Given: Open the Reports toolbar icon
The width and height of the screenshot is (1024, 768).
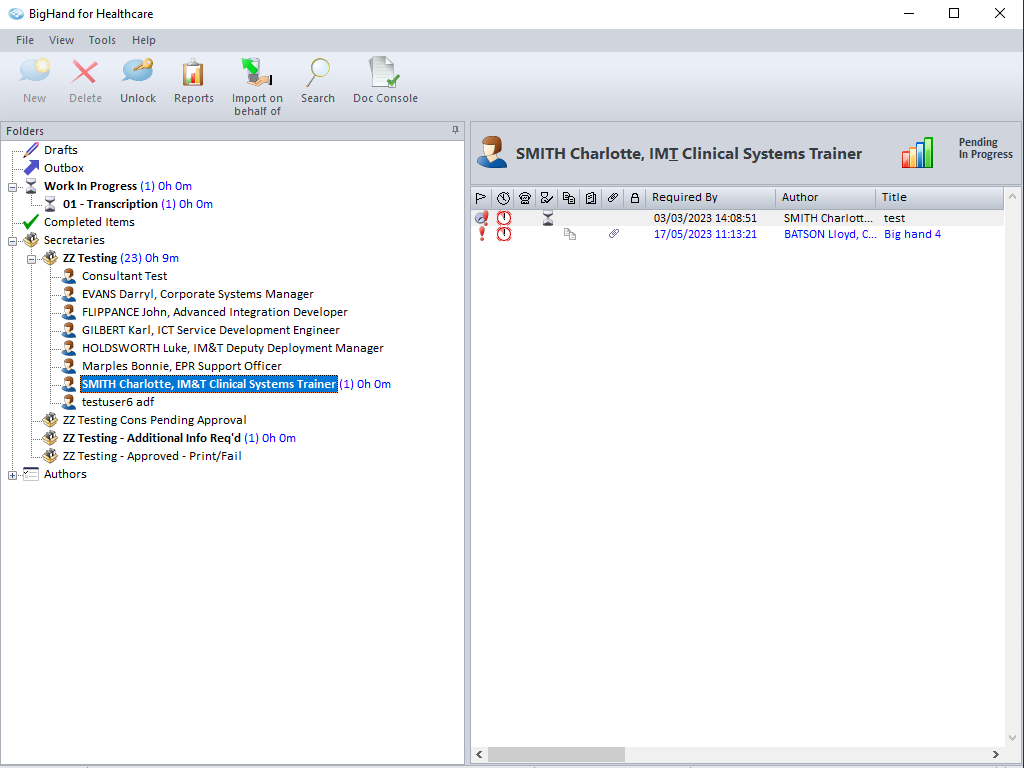Looking at the screenshot, I should [193, 72].
